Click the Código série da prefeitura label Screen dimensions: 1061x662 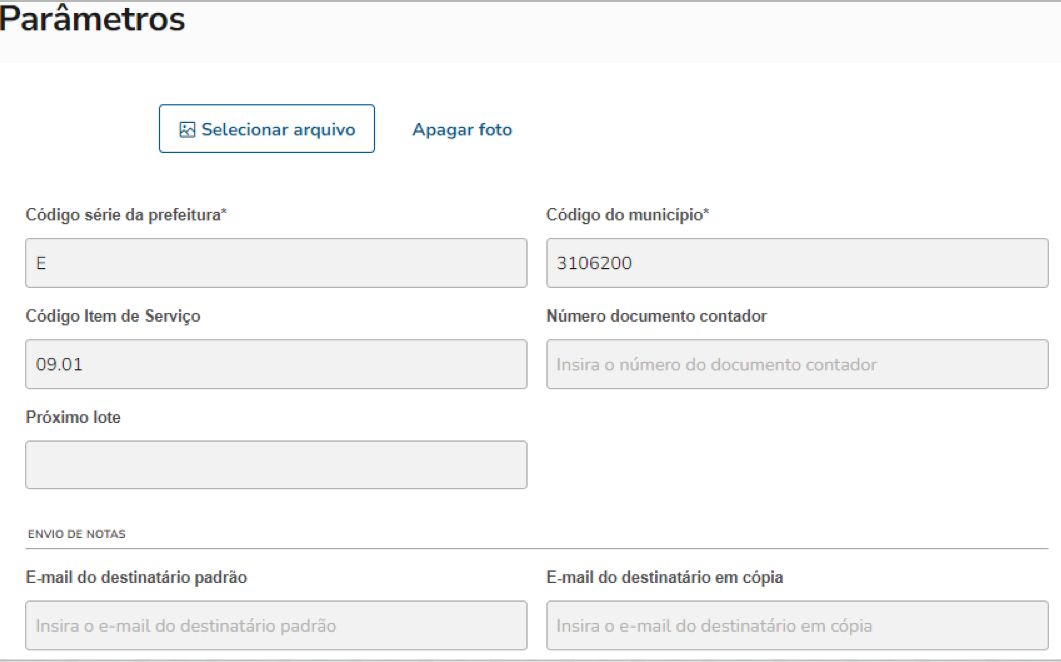(x=126, y=215)
